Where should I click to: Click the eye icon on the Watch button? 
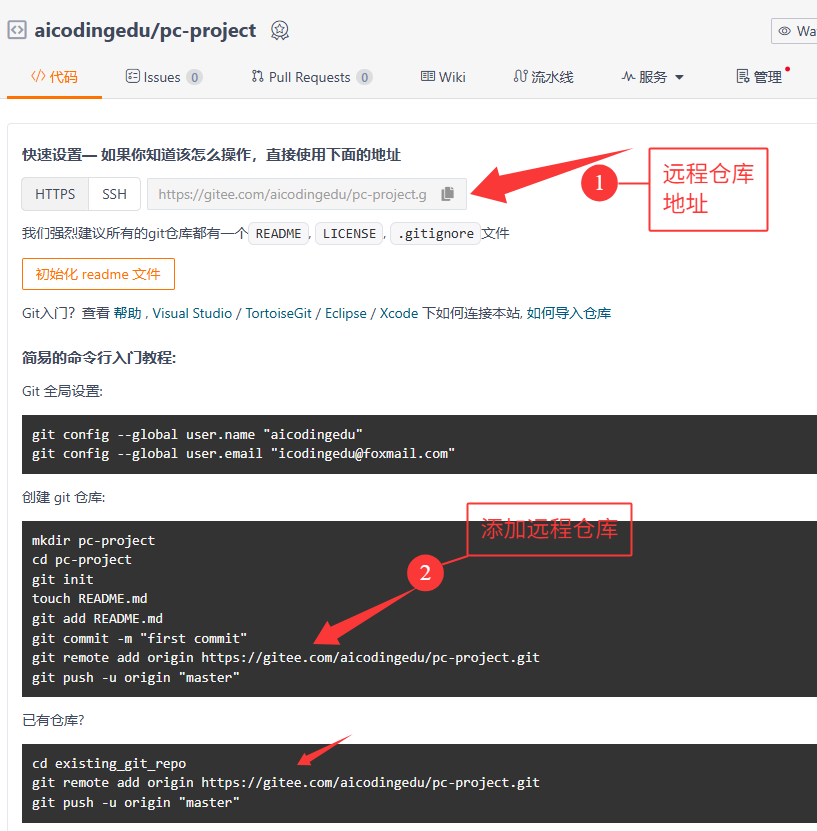[x=785, y=31]
